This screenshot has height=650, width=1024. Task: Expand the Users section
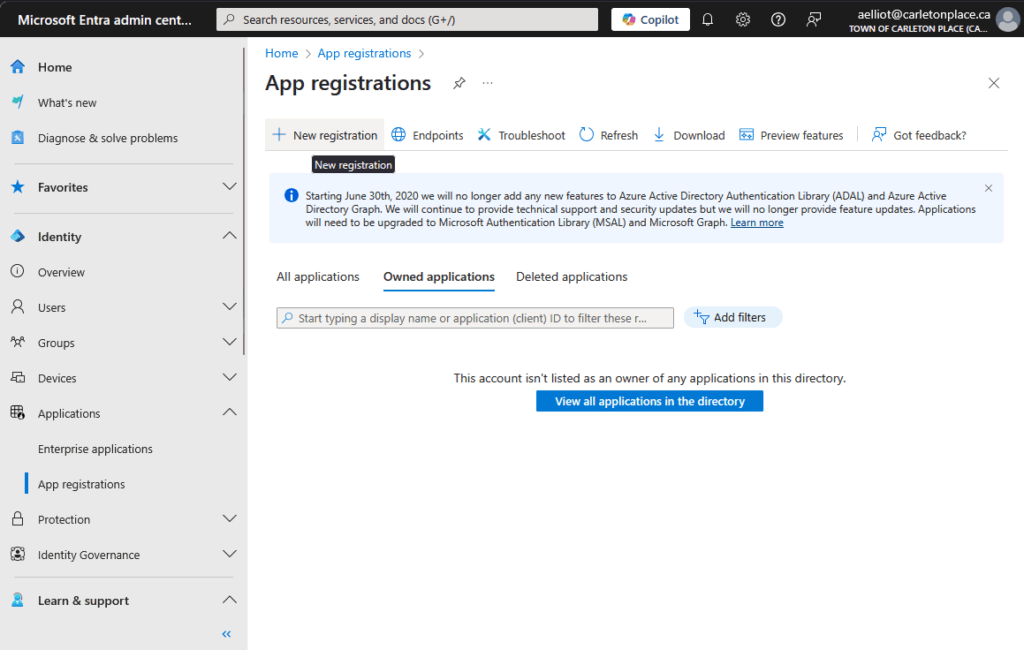pyautogui.click(x=229, y=307)
